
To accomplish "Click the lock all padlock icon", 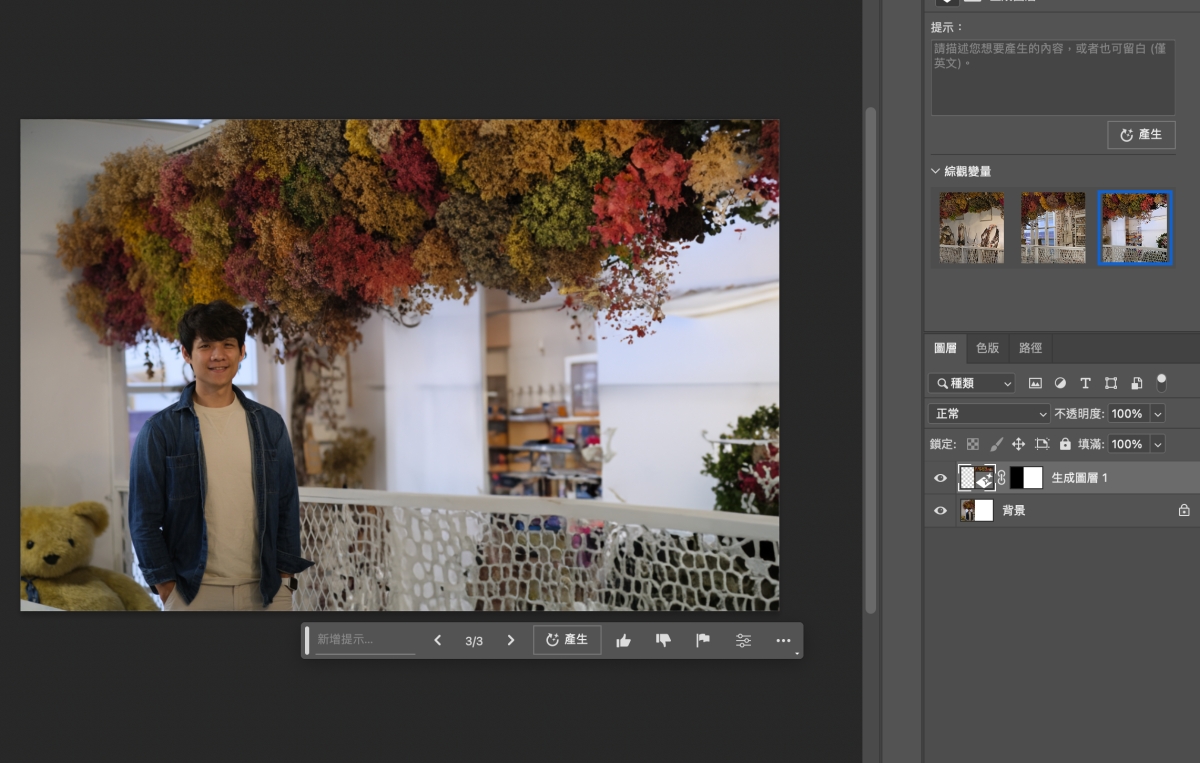I will (x=1065, y=444).
